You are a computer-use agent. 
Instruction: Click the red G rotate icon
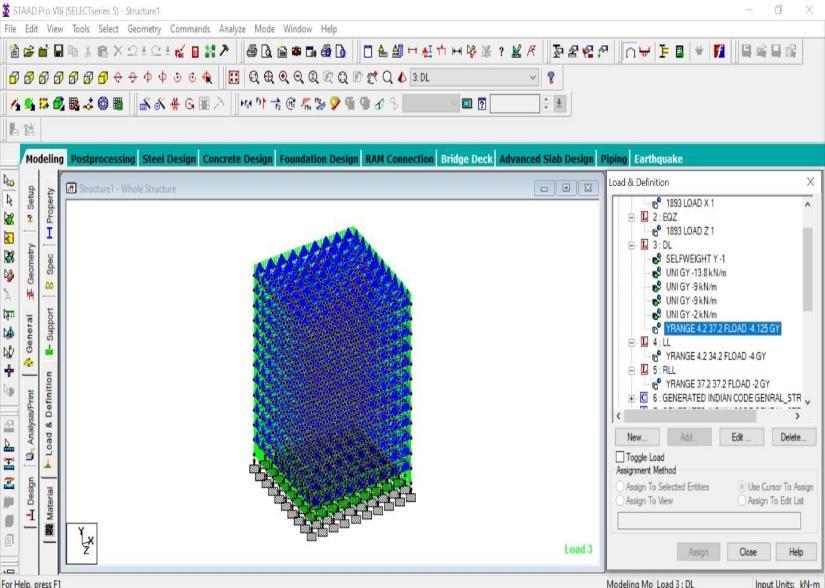pos(189,104)
